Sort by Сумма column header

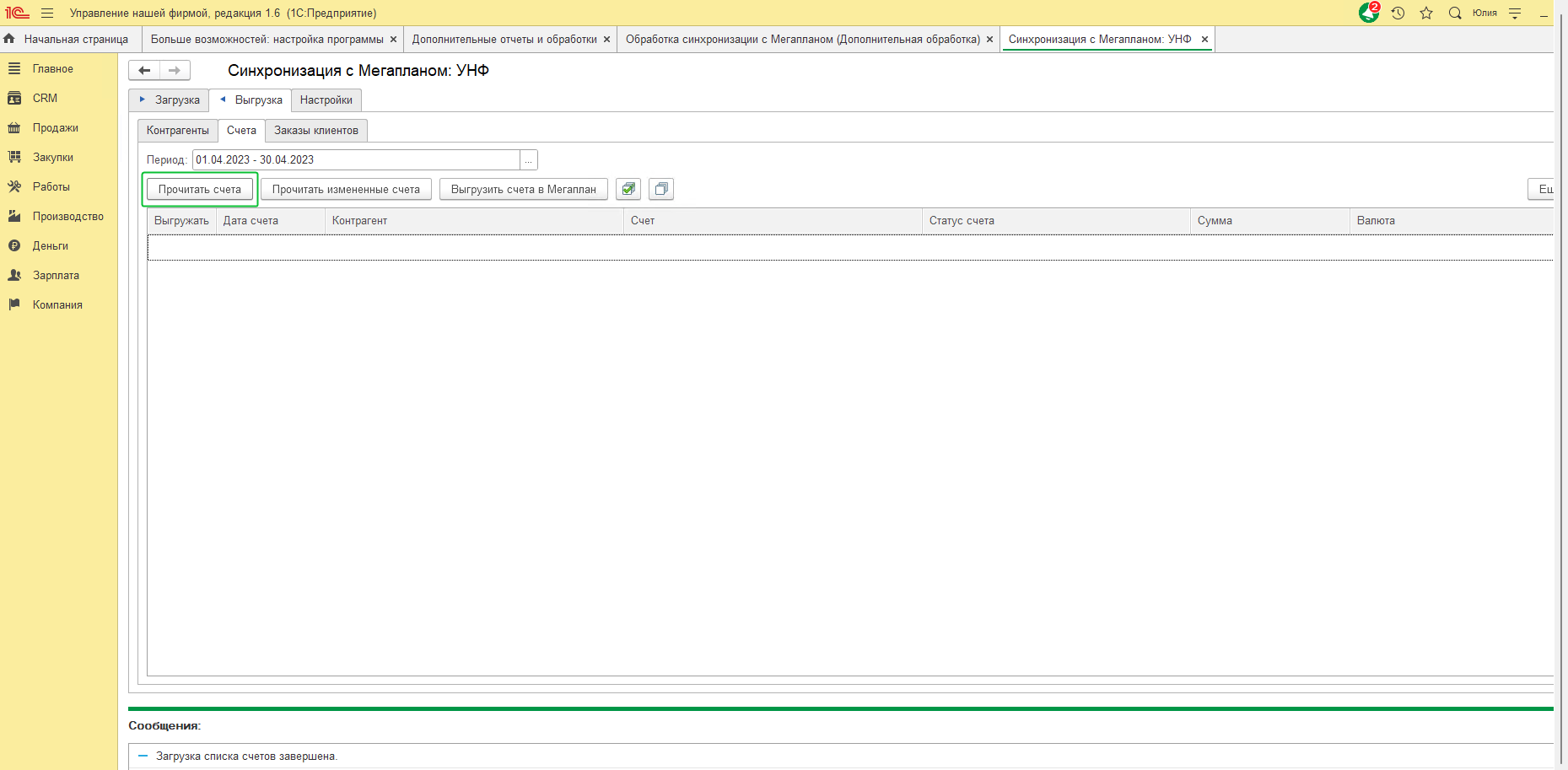point(1269,220)
